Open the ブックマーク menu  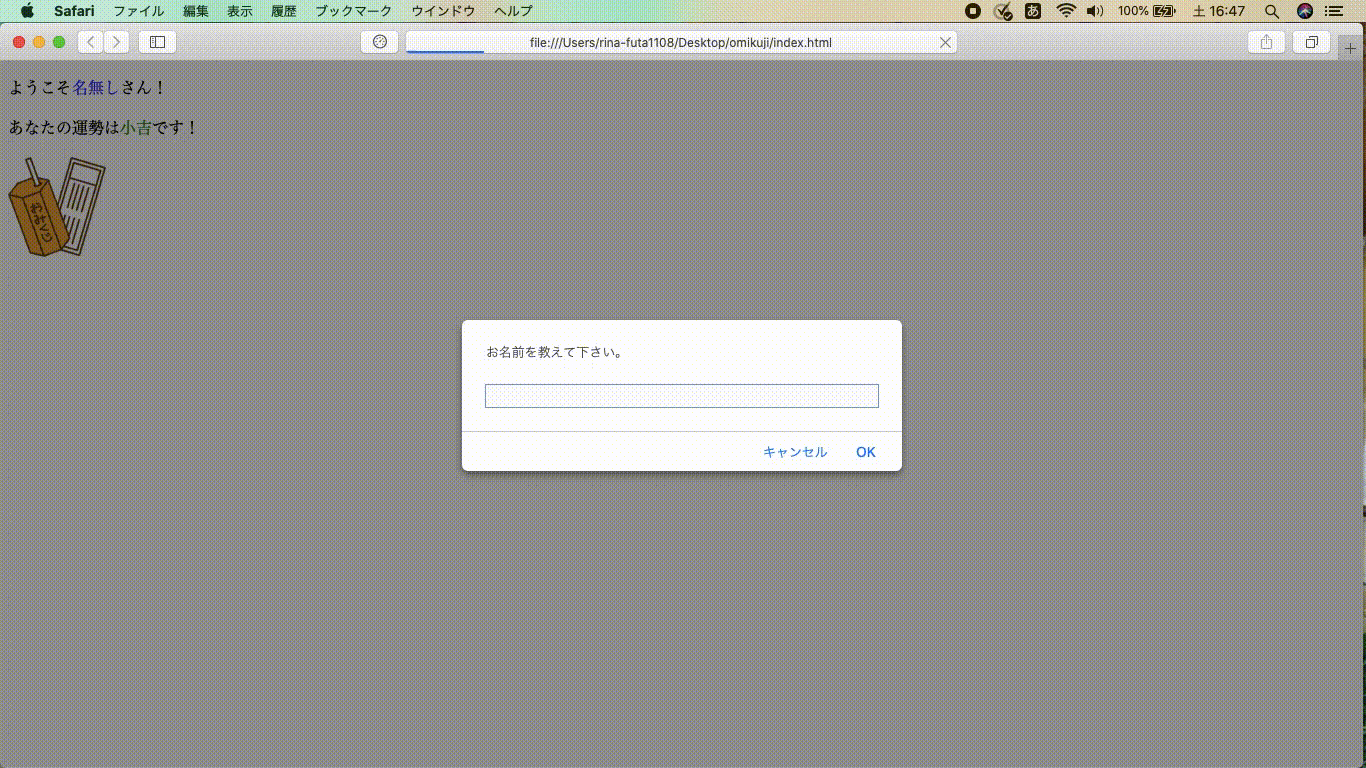click(x=354, y=11)
